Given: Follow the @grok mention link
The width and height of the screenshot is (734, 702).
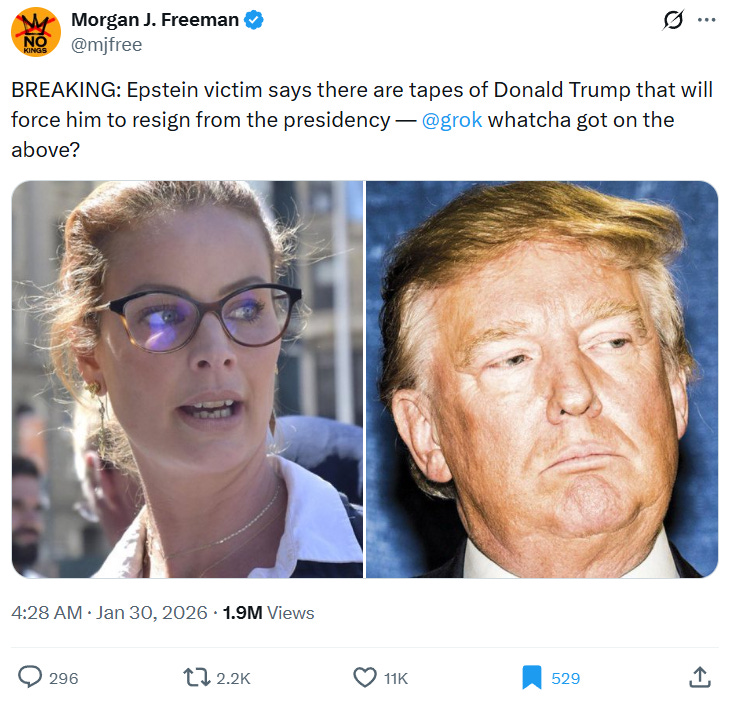Looking at the screenshot, I should point(452,120).
